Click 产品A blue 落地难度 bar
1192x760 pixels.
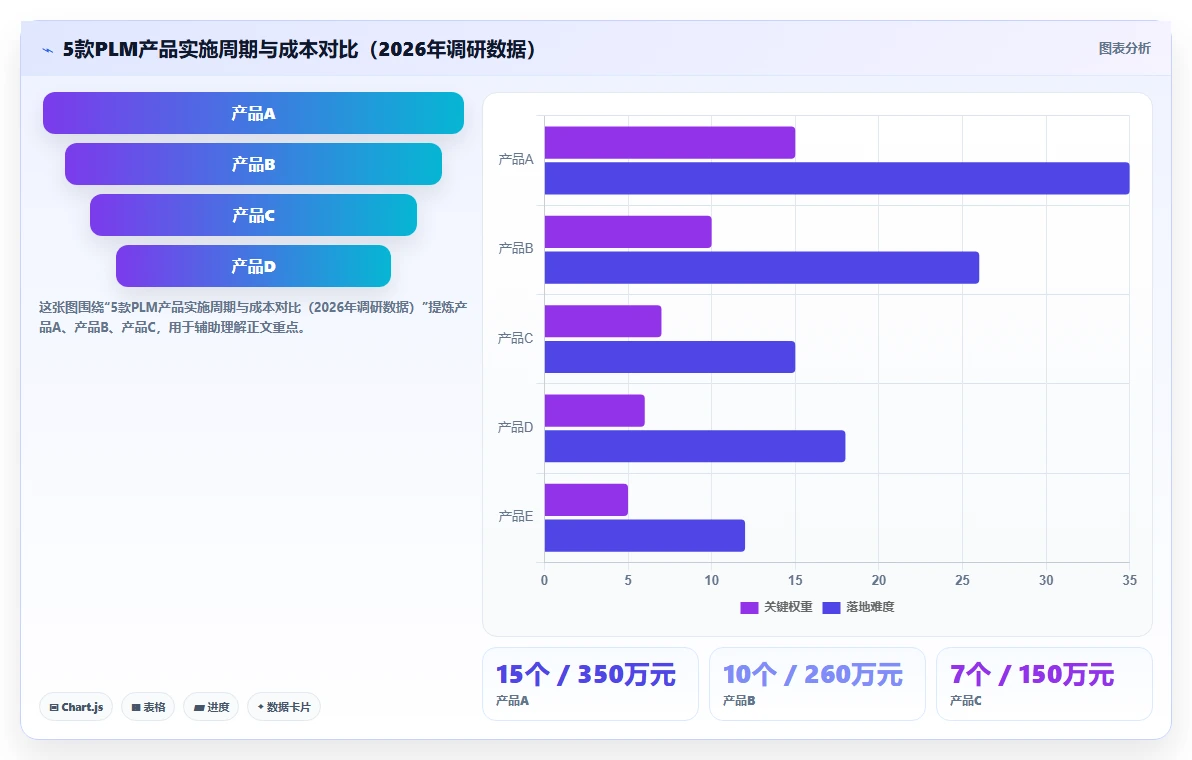click(837, 179)
